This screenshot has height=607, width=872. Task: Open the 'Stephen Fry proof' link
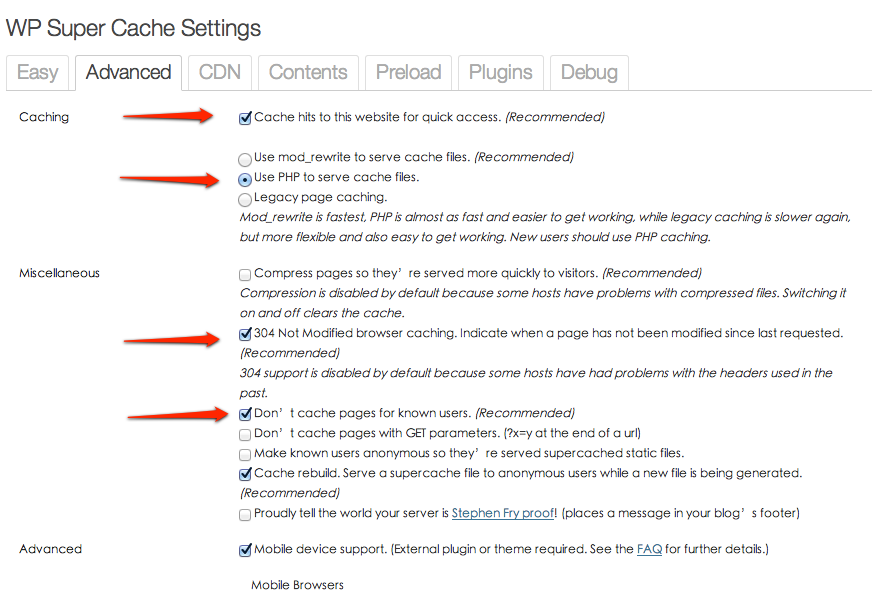(x=503, y=514)
